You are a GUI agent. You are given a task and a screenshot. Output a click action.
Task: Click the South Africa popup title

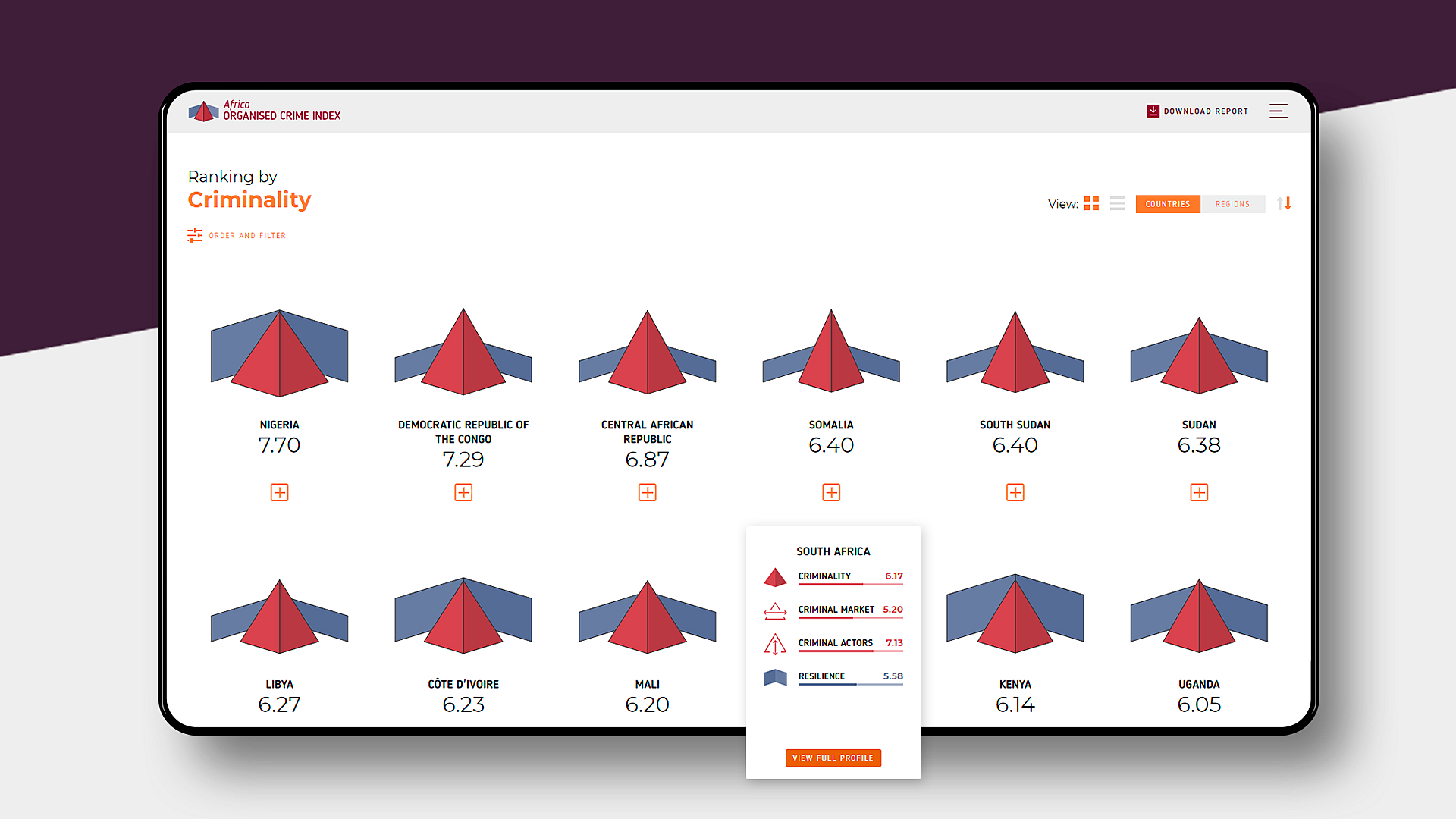pos(833,551)
